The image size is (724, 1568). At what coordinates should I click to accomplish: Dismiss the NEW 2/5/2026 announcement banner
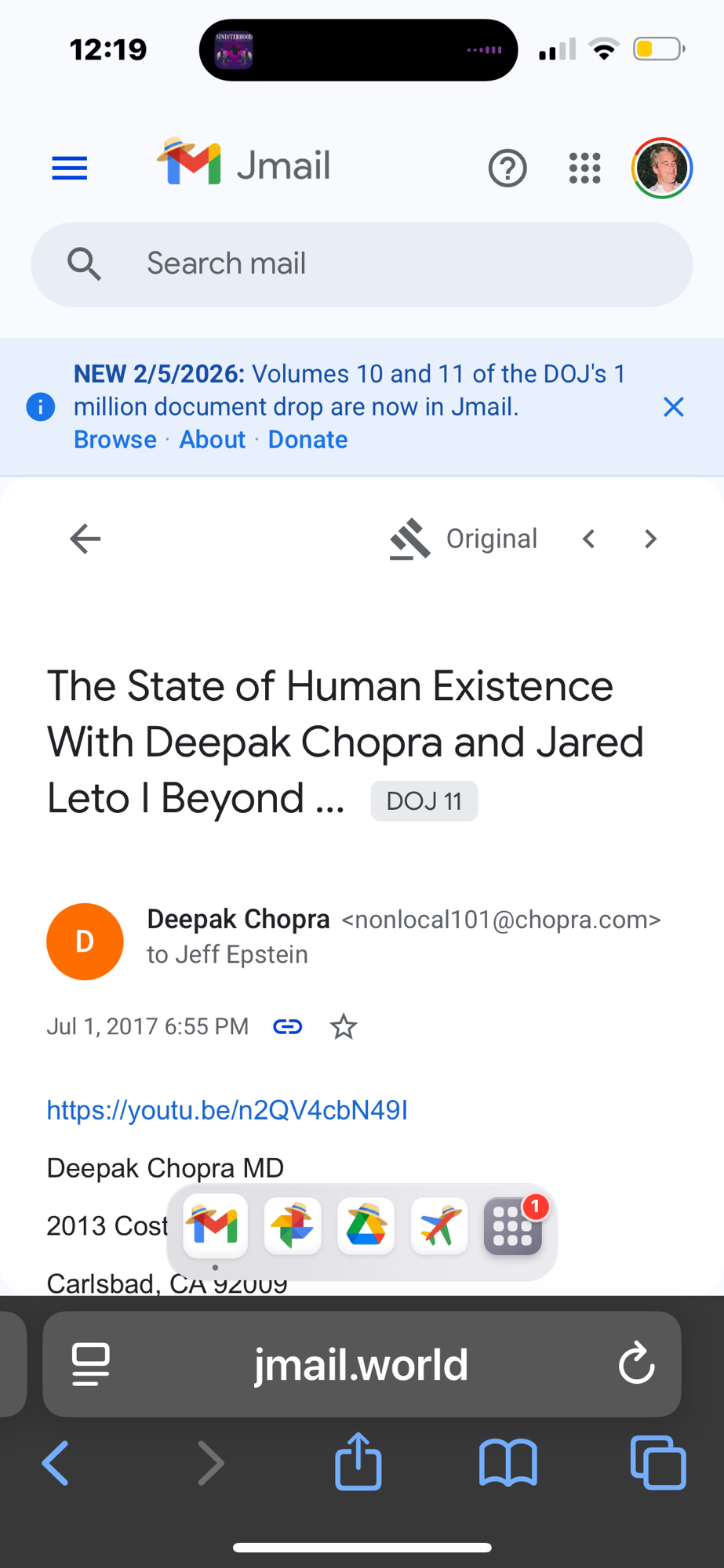[x=673, y=407]
